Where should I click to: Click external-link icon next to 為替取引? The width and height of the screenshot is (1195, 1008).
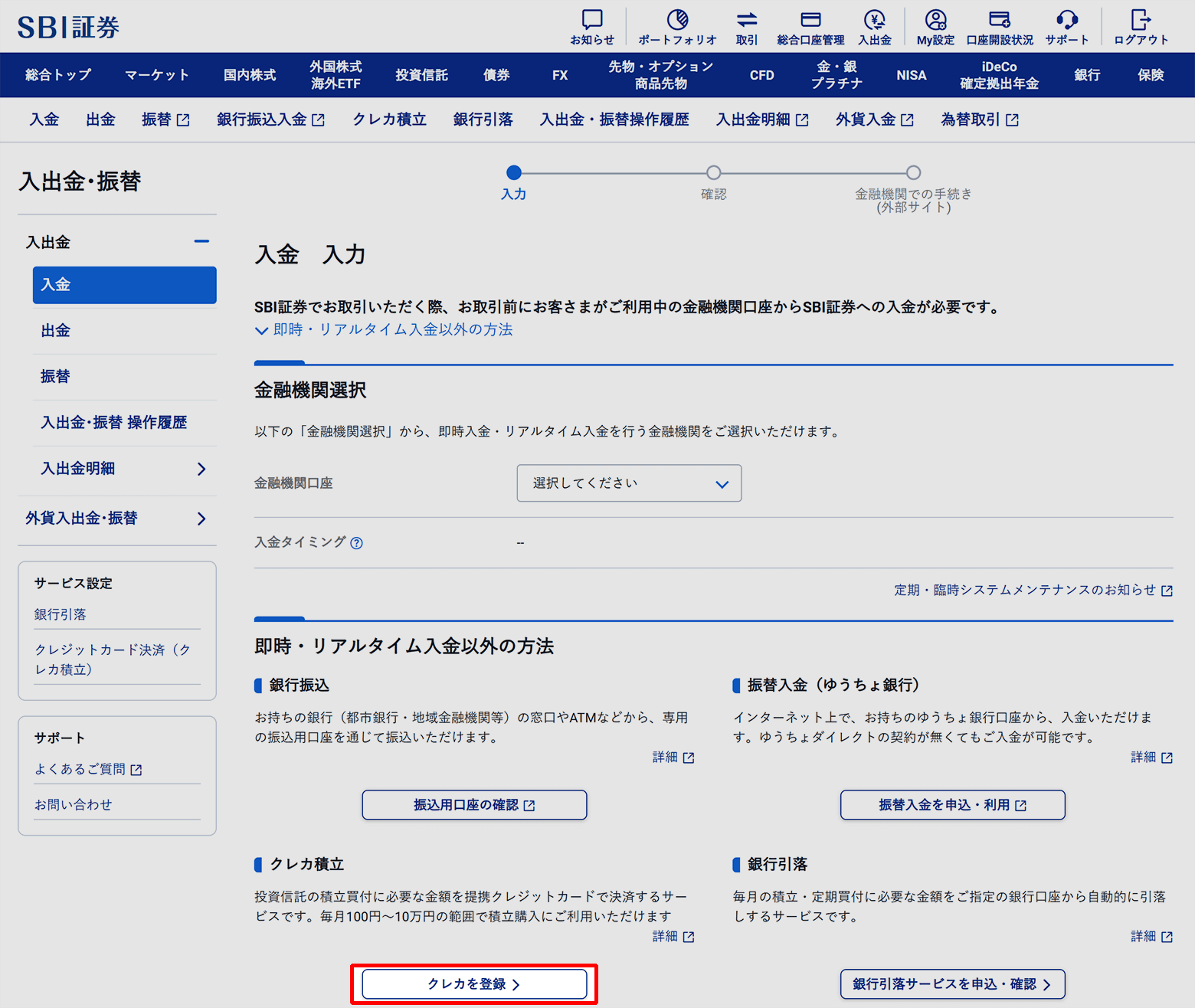click(x=1012, y=119)
